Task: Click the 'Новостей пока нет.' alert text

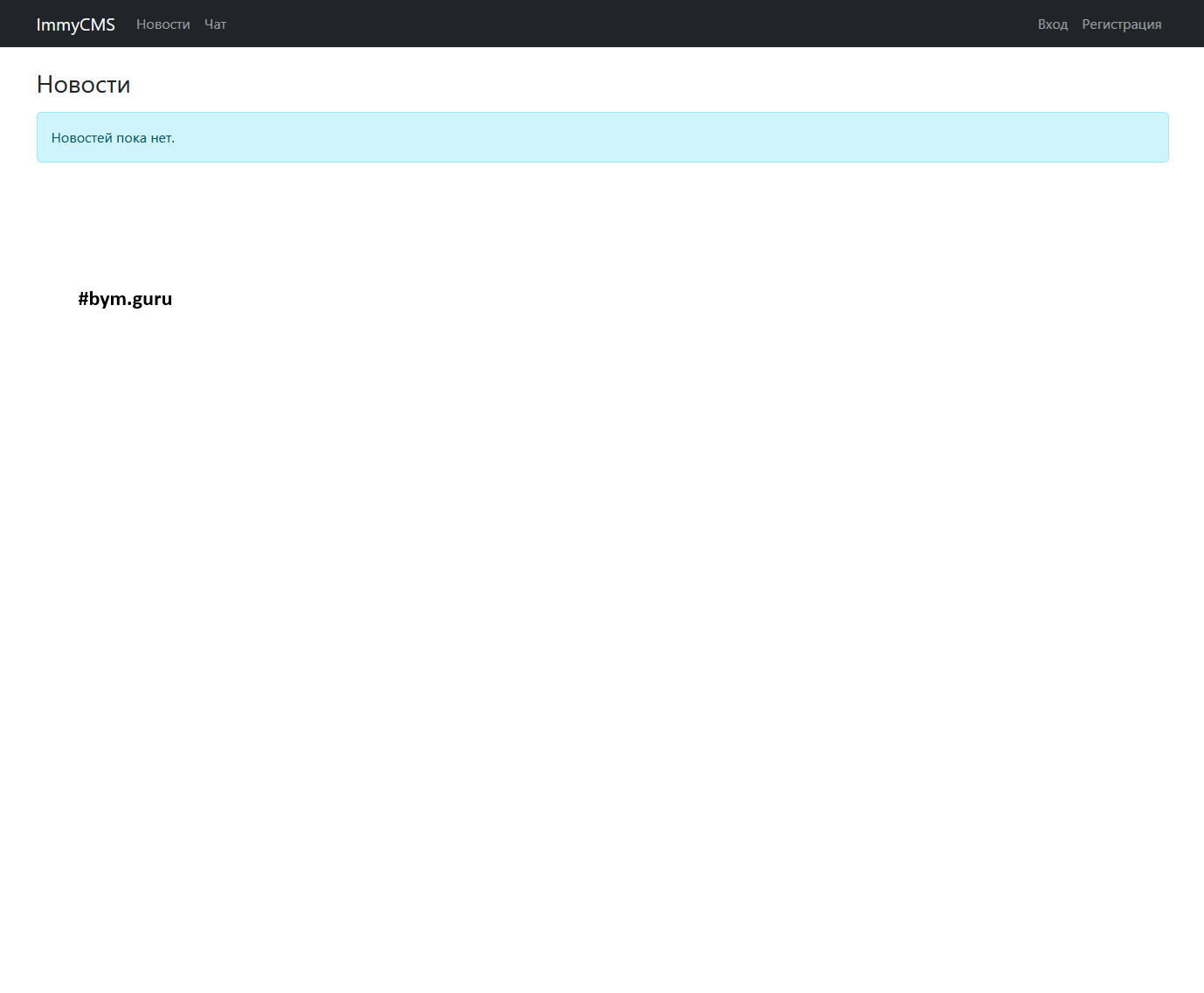Action: click(113, 138)
